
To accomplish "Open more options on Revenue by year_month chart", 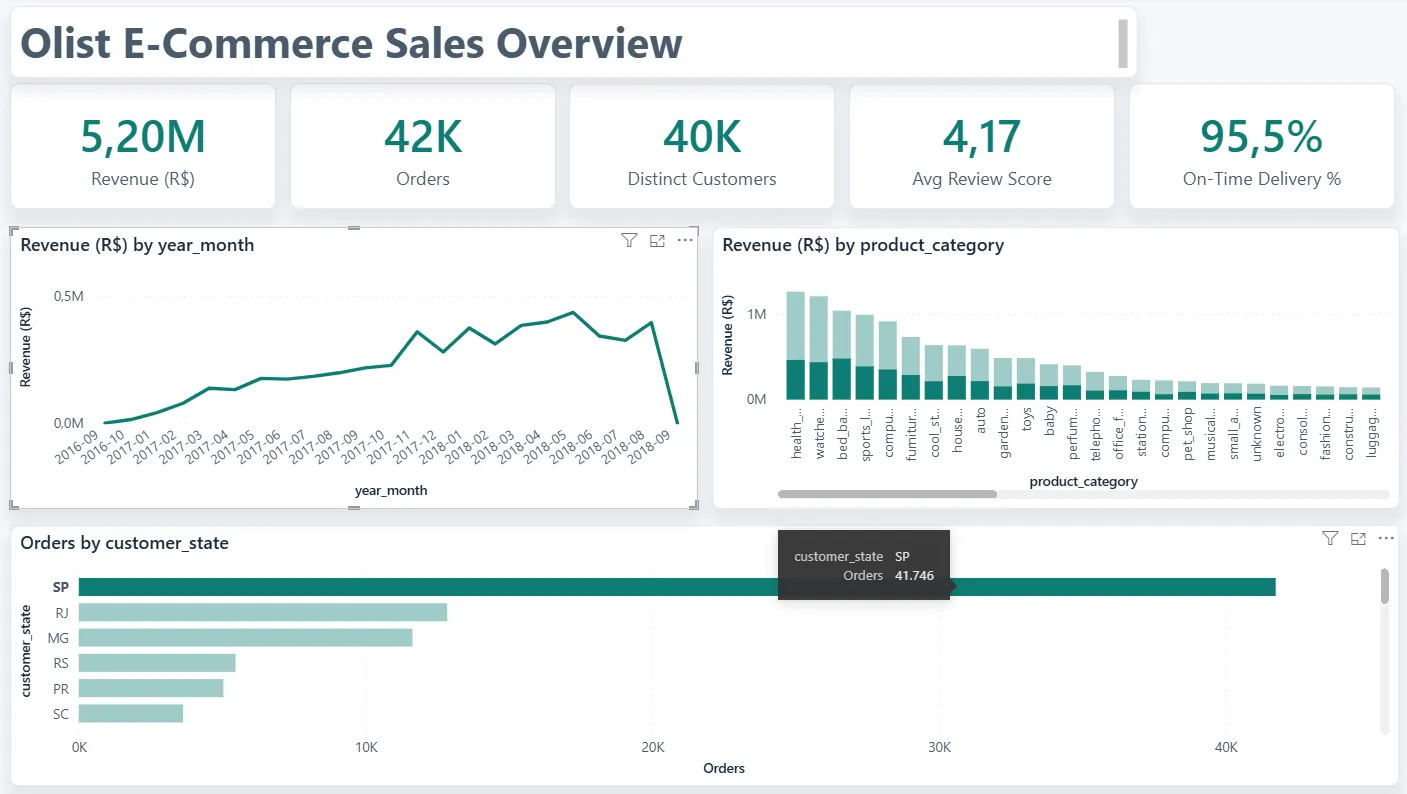I will tap(685, 240).
